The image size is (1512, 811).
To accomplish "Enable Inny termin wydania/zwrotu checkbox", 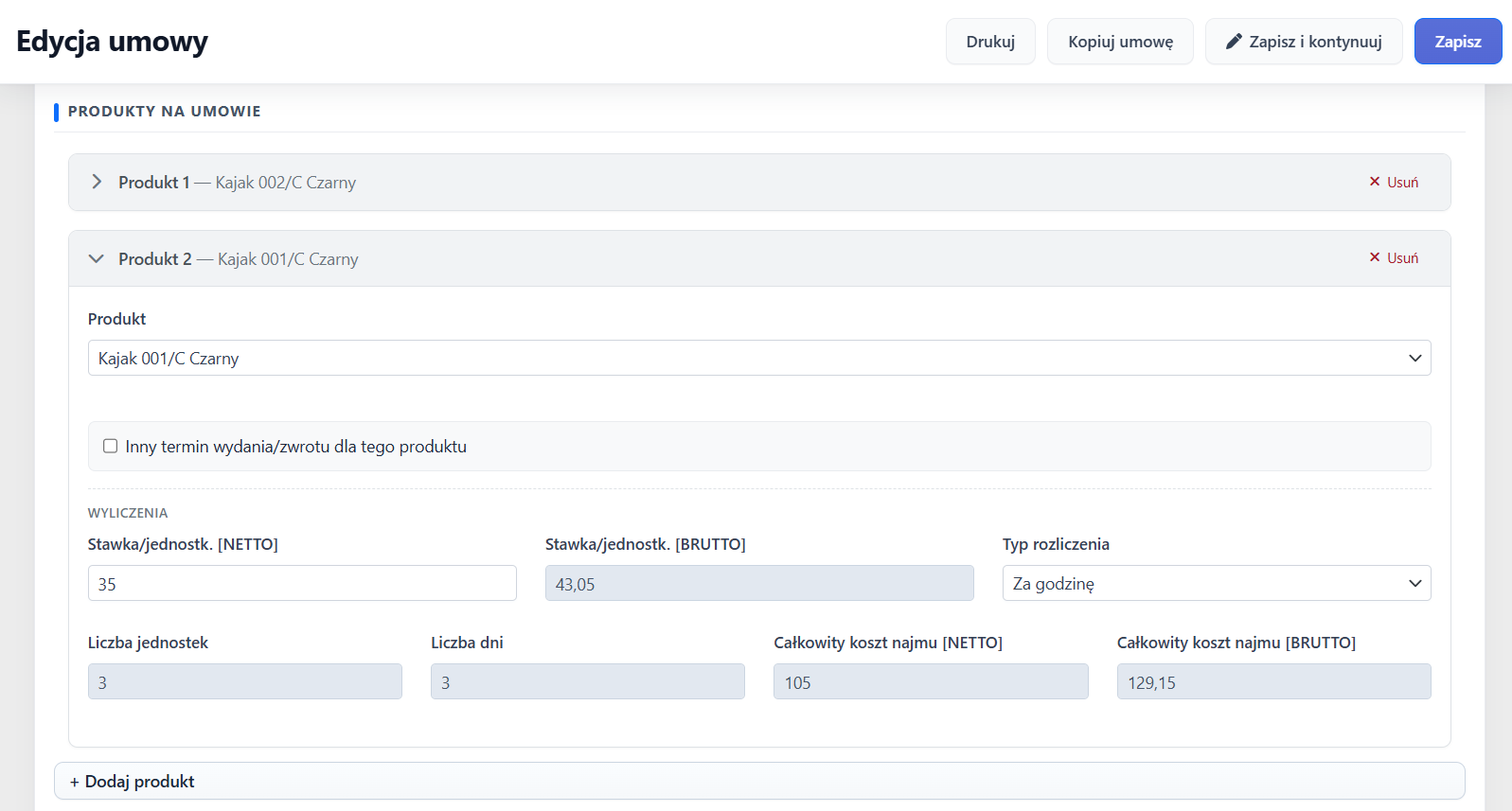I will click(x=111, y=446).
